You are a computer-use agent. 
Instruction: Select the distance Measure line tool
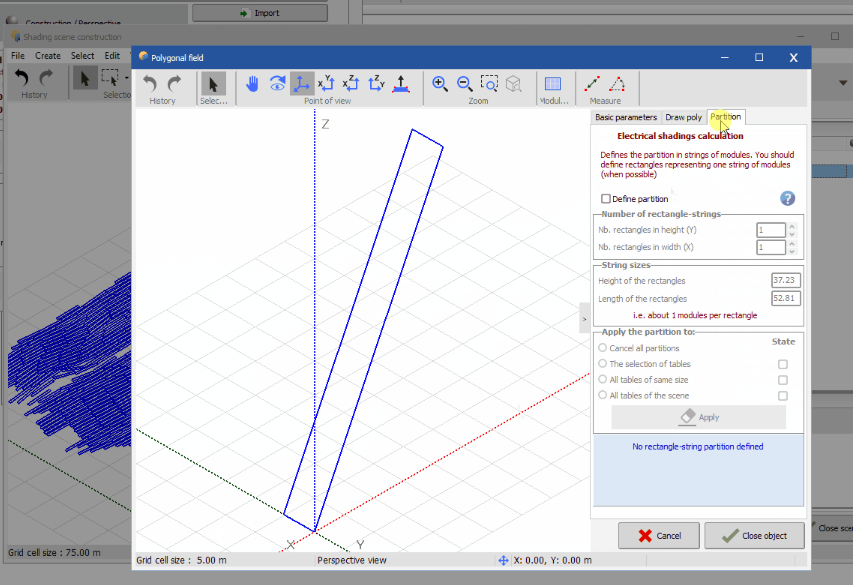[x=592, y=84]
